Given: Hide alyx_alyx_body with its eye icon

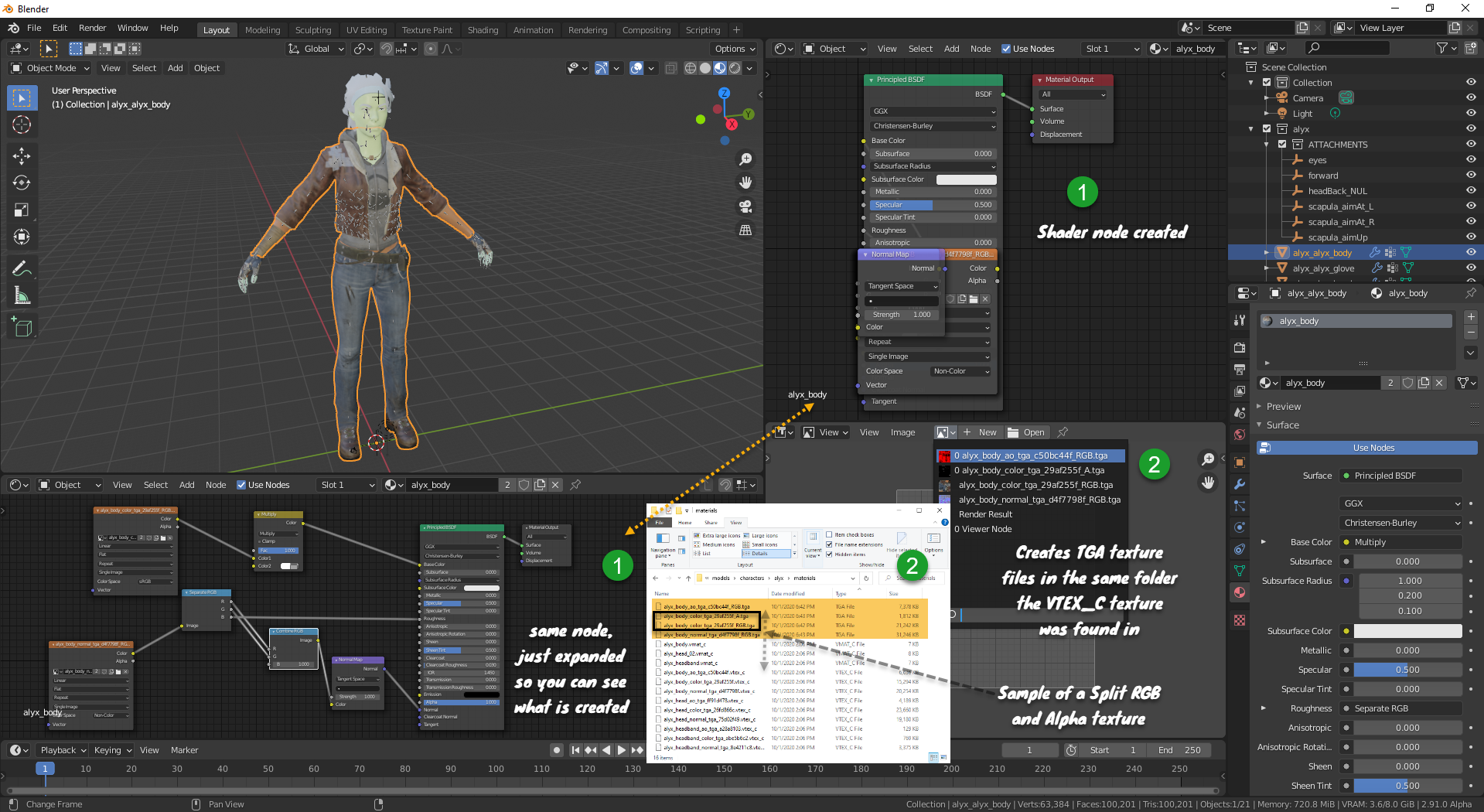Looking at the screenshot, I should pos(1470,253).
